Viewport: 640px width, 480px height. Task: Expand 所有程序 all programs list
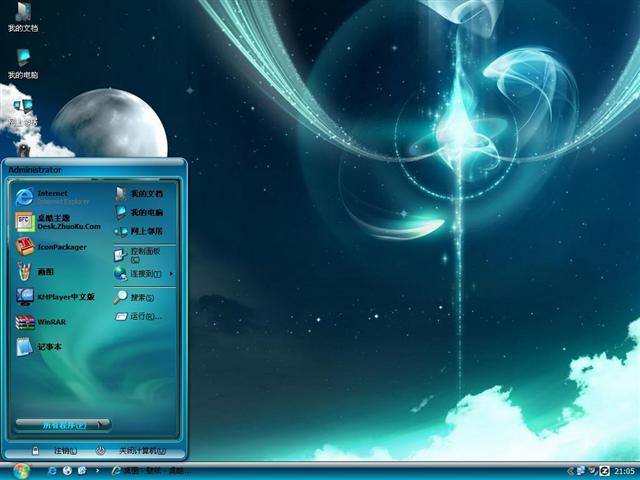(62, 425)
